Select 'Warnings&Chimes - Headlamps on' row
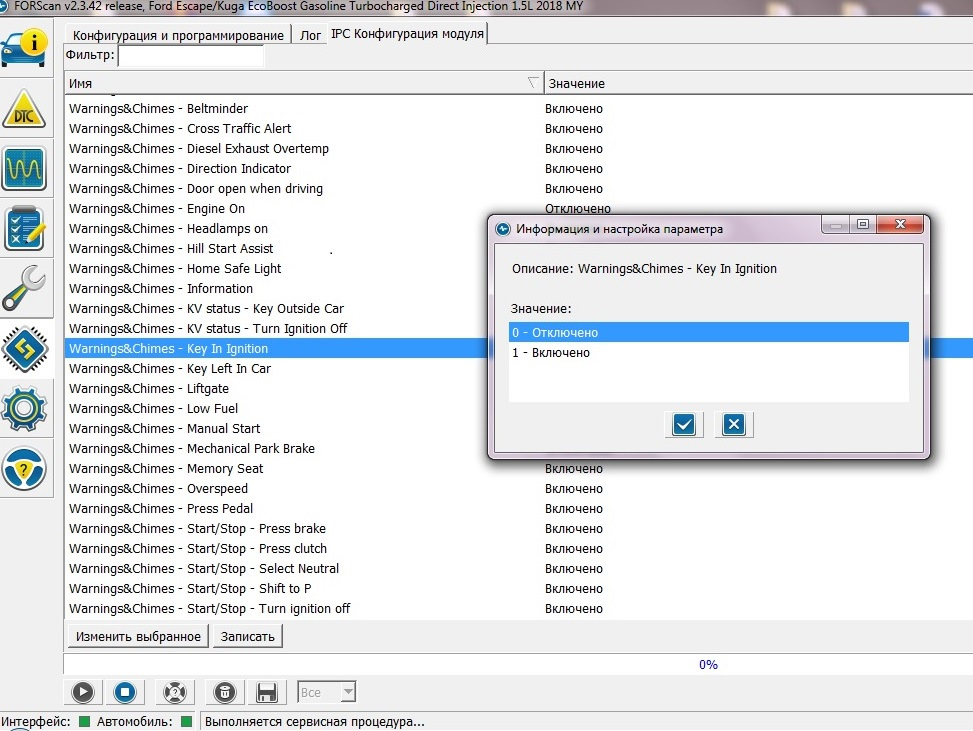 coord(276,228)
